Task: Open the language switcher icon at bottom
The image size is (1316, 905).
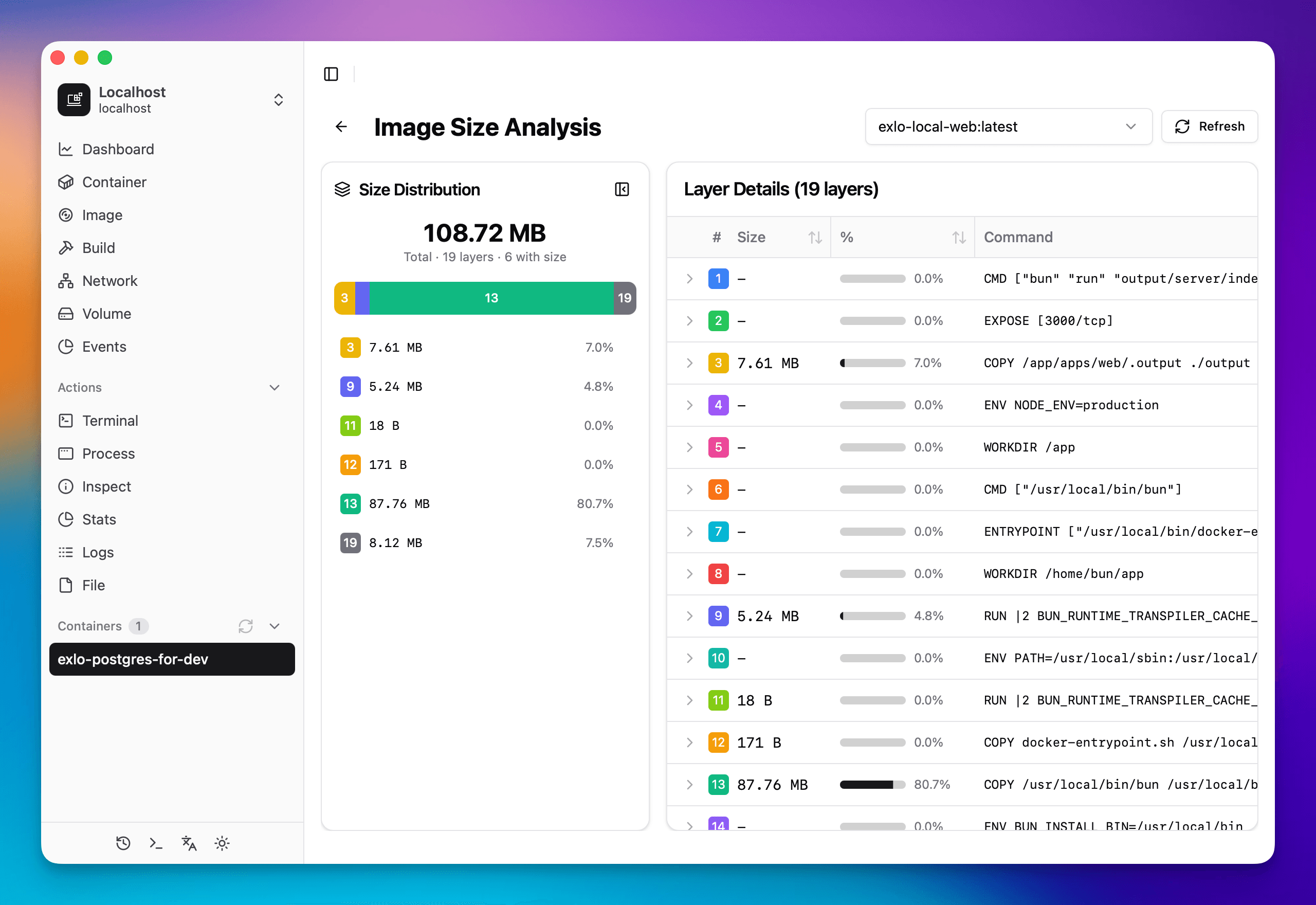Action: pyautogui.click(x=189, y=843)
